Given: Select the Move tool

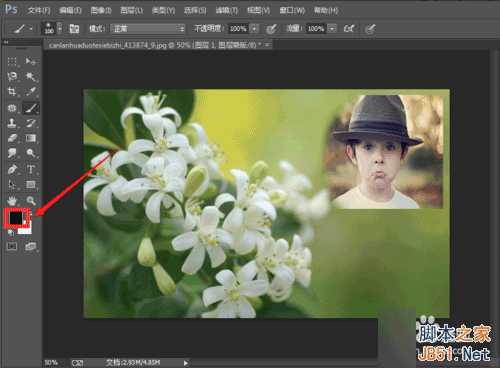Looking at the screenshot, I should (31, 61).
